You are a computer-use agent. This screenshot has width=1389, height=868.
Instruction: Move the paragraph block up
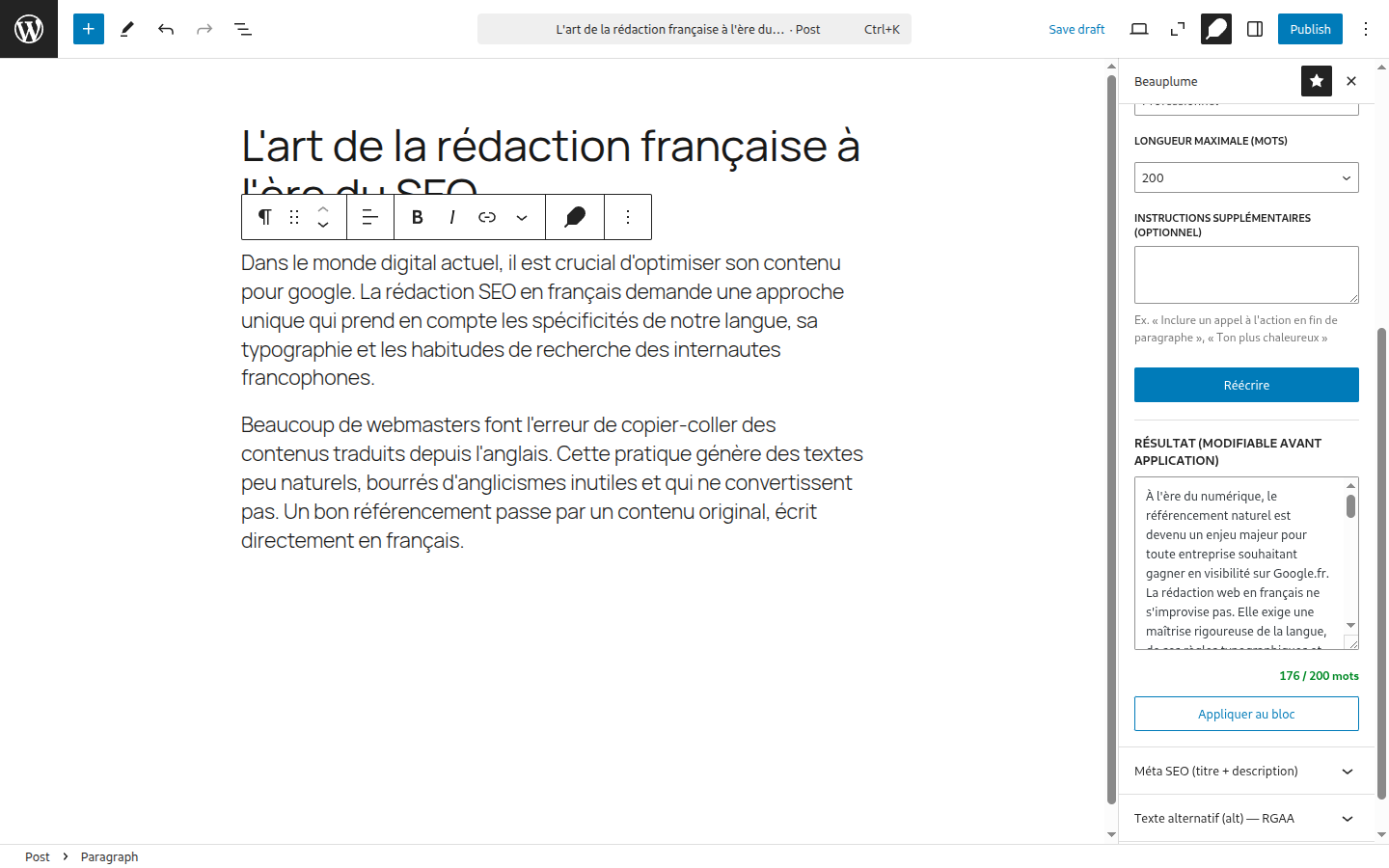pos(323,208)
